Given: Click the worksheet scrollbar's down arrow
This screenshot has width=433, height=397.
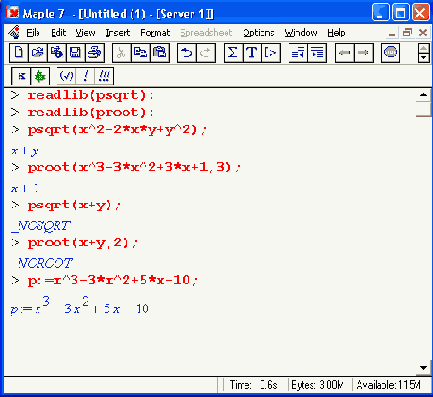Looking at the screenshot, I should point(423,368).
